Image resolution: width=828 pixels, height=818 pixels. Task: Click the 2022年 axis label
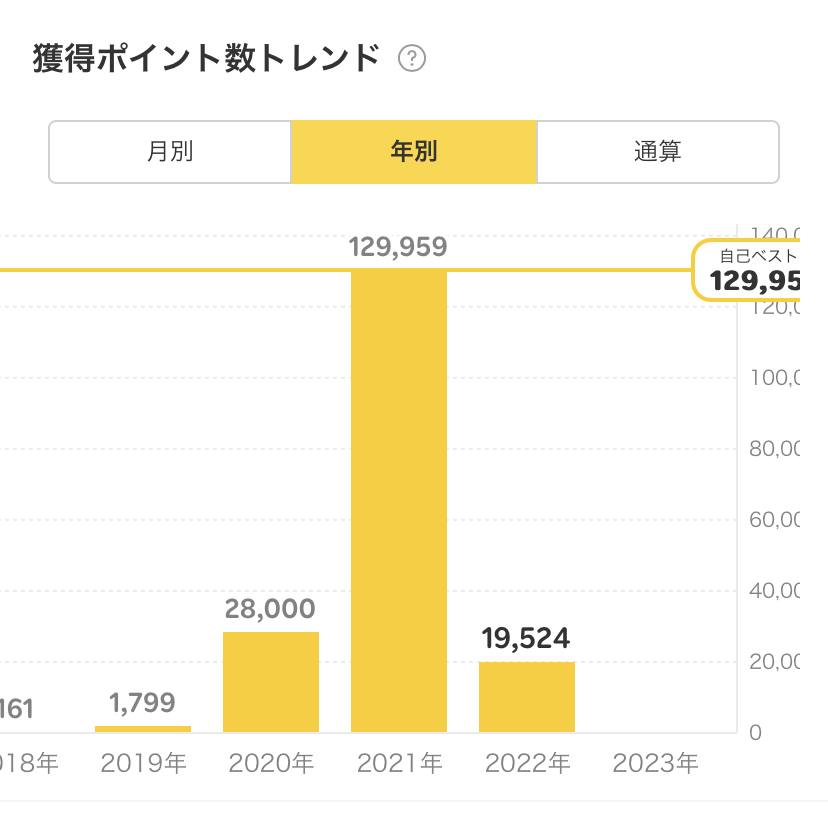527,764
